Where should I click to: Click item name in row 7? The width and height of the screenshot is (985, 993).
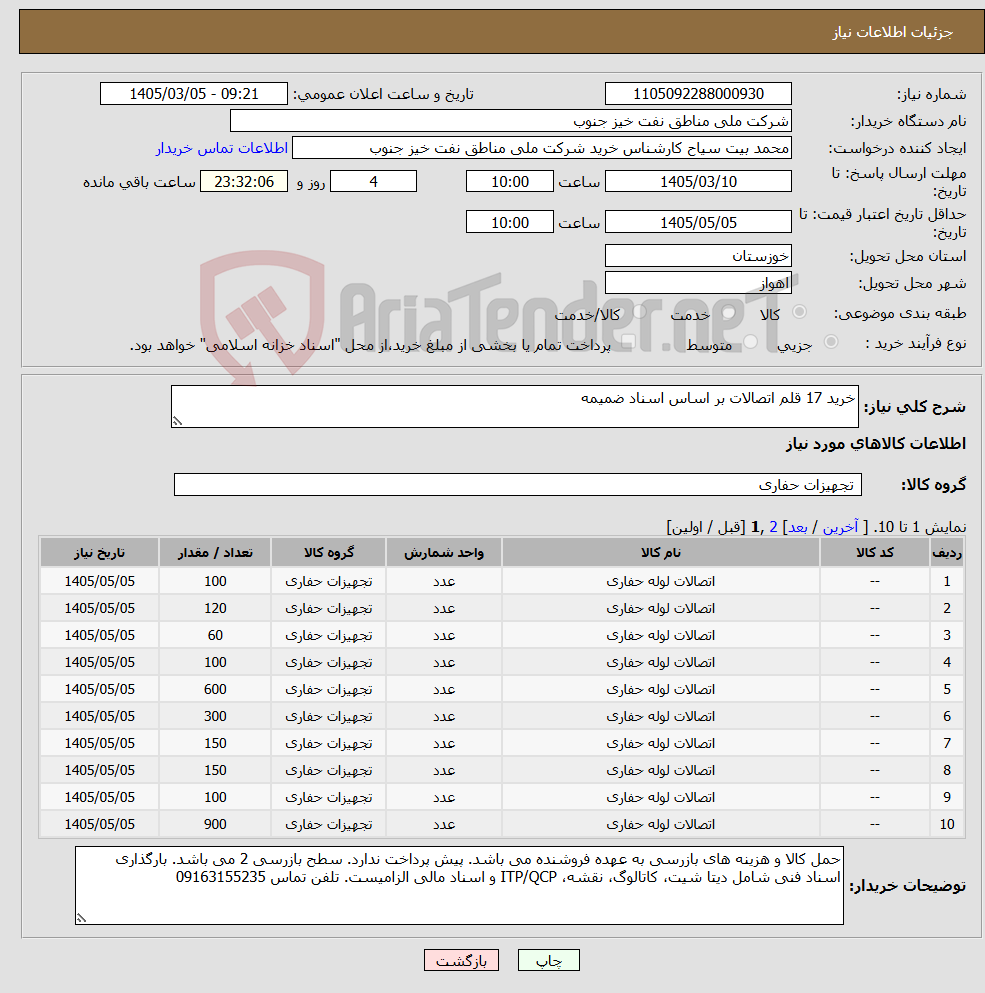(661, 743)
